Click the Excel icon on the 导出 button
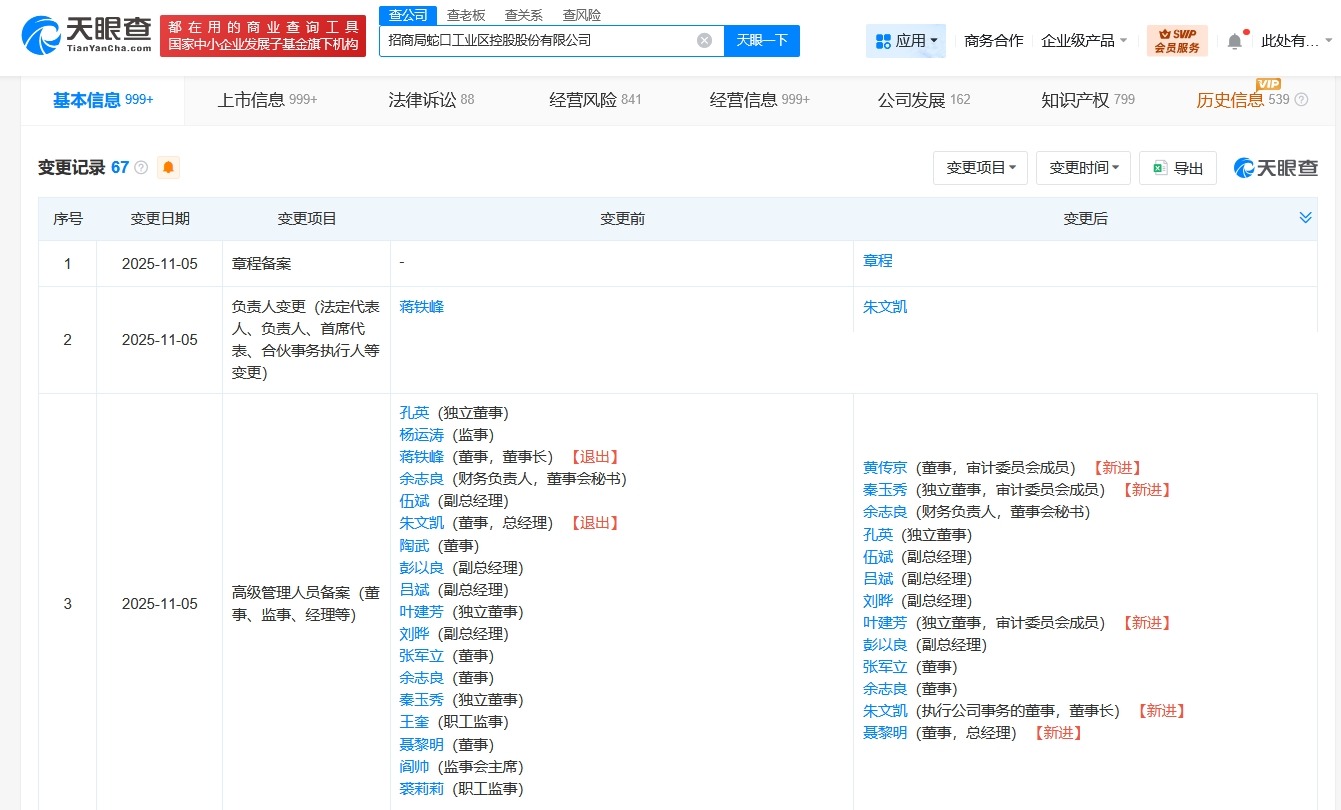 pyautogui.click(x=1161, y=168)
